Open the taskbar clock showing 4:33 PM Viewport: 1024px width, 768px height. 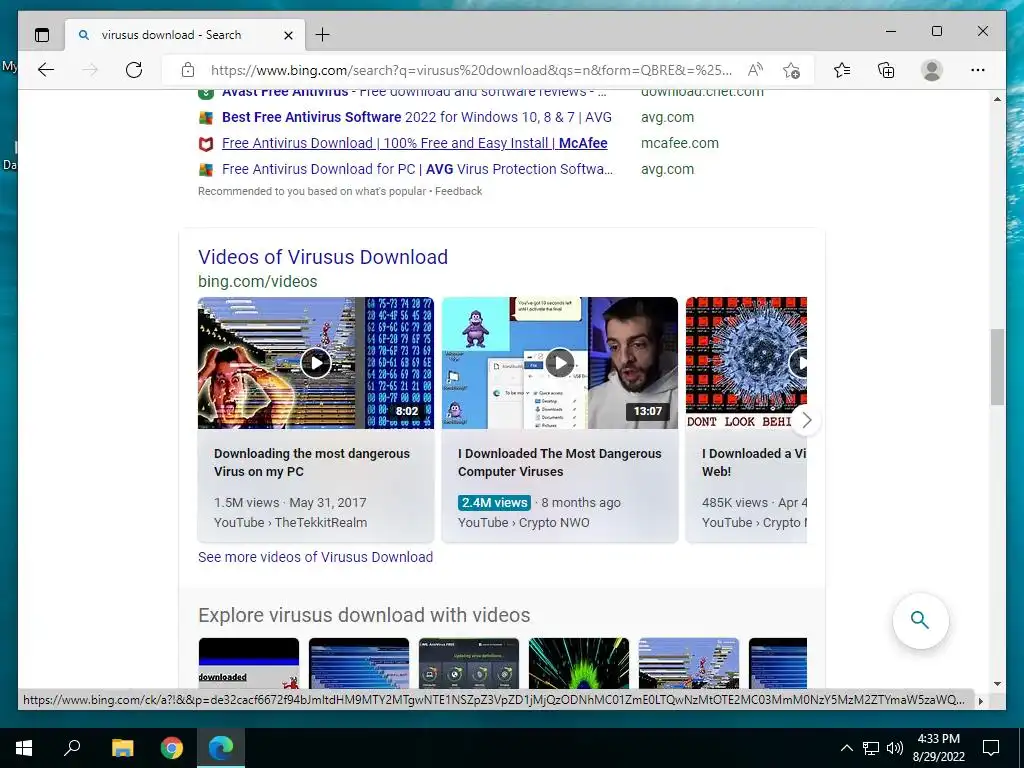pyautogui.click(x=938, y=748)
